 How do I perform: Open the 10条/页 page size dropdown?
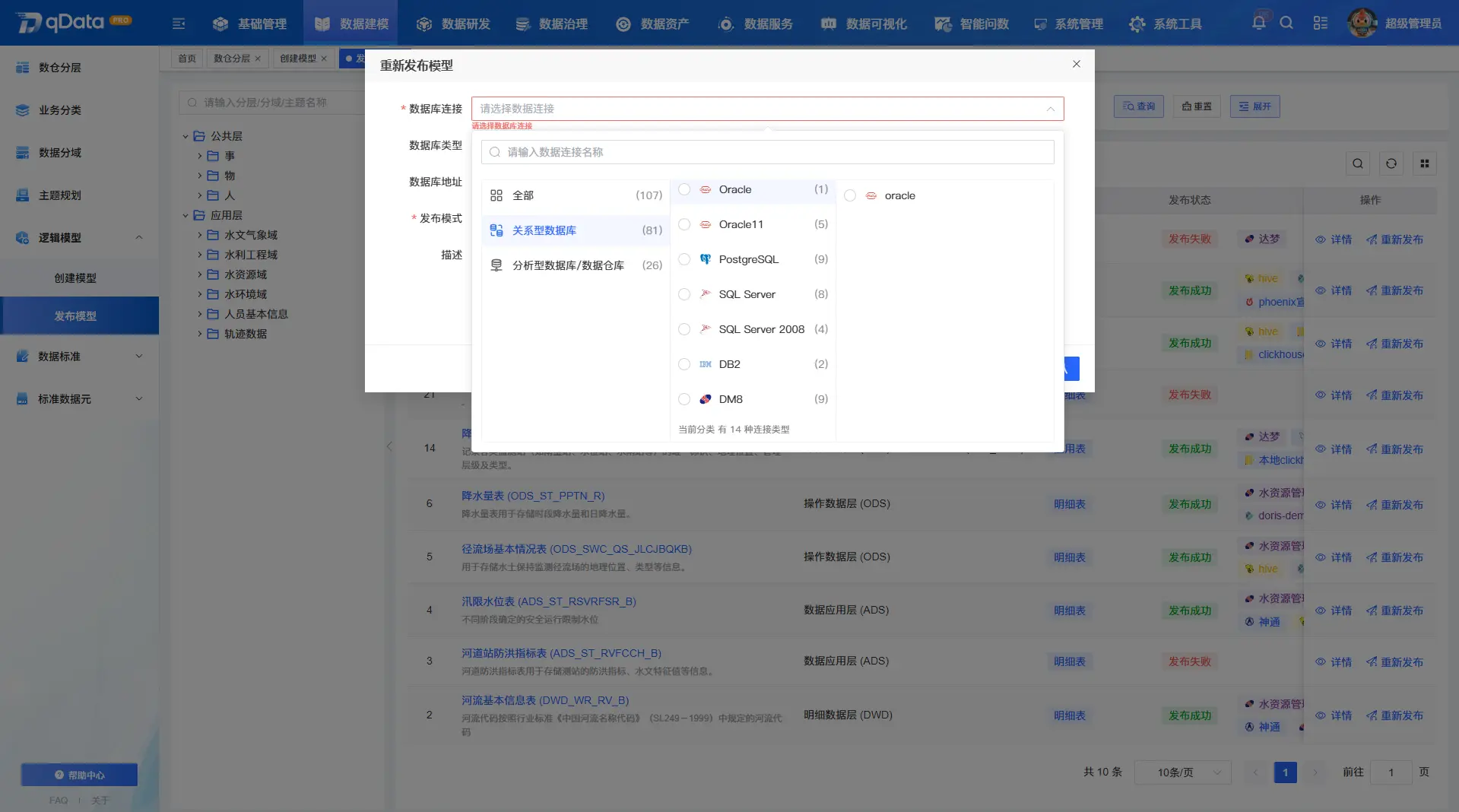tap(1183, 772)
